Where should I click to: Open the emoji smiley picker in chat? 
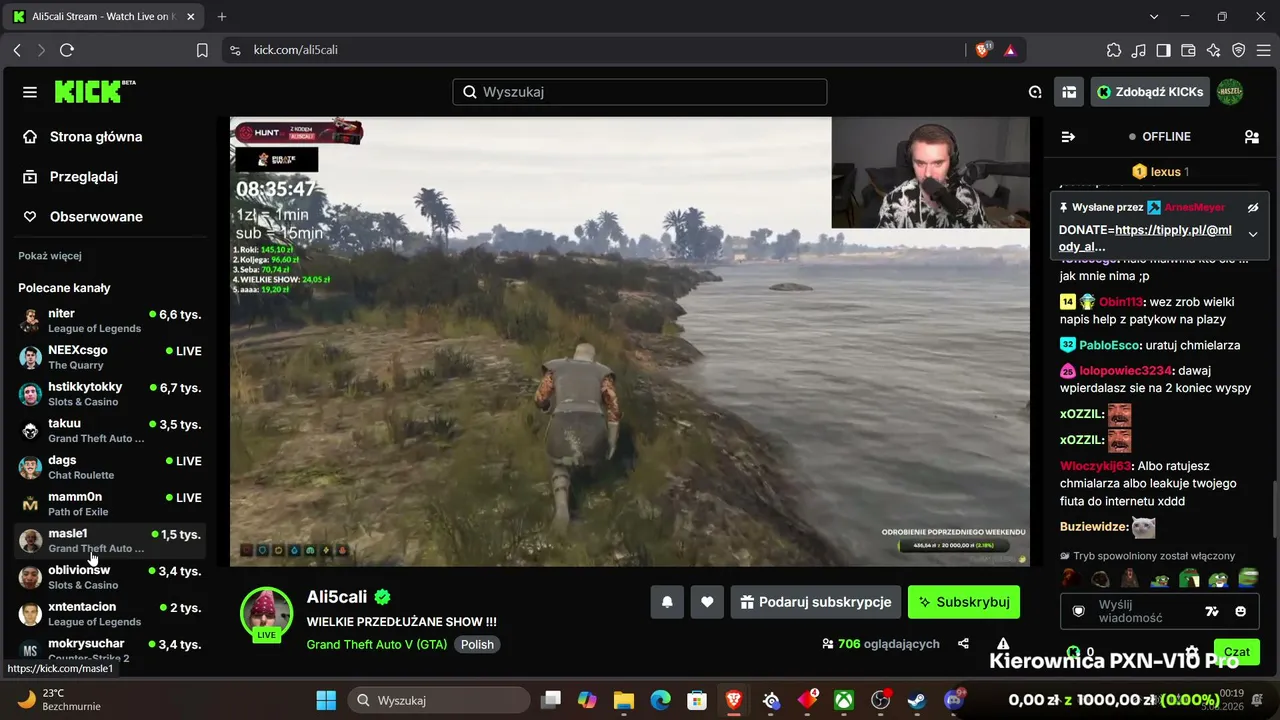coord(1241,611)
